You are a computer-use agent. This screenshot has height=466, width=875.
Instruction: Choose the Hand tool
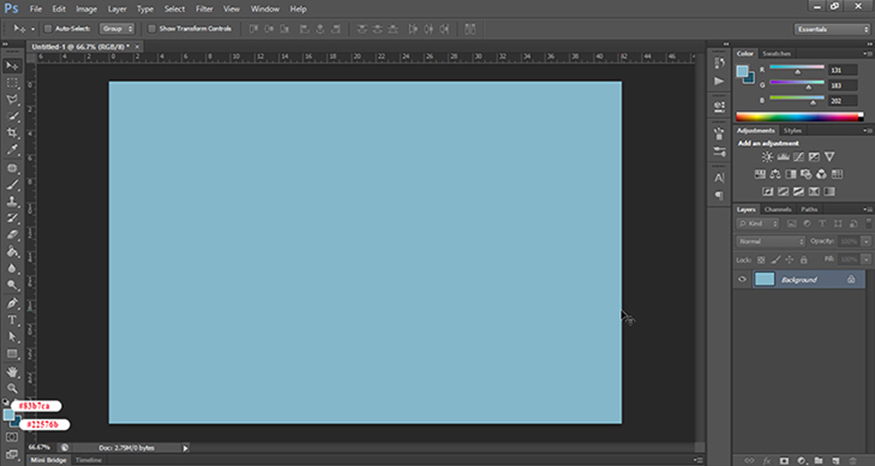pos(13,371)
